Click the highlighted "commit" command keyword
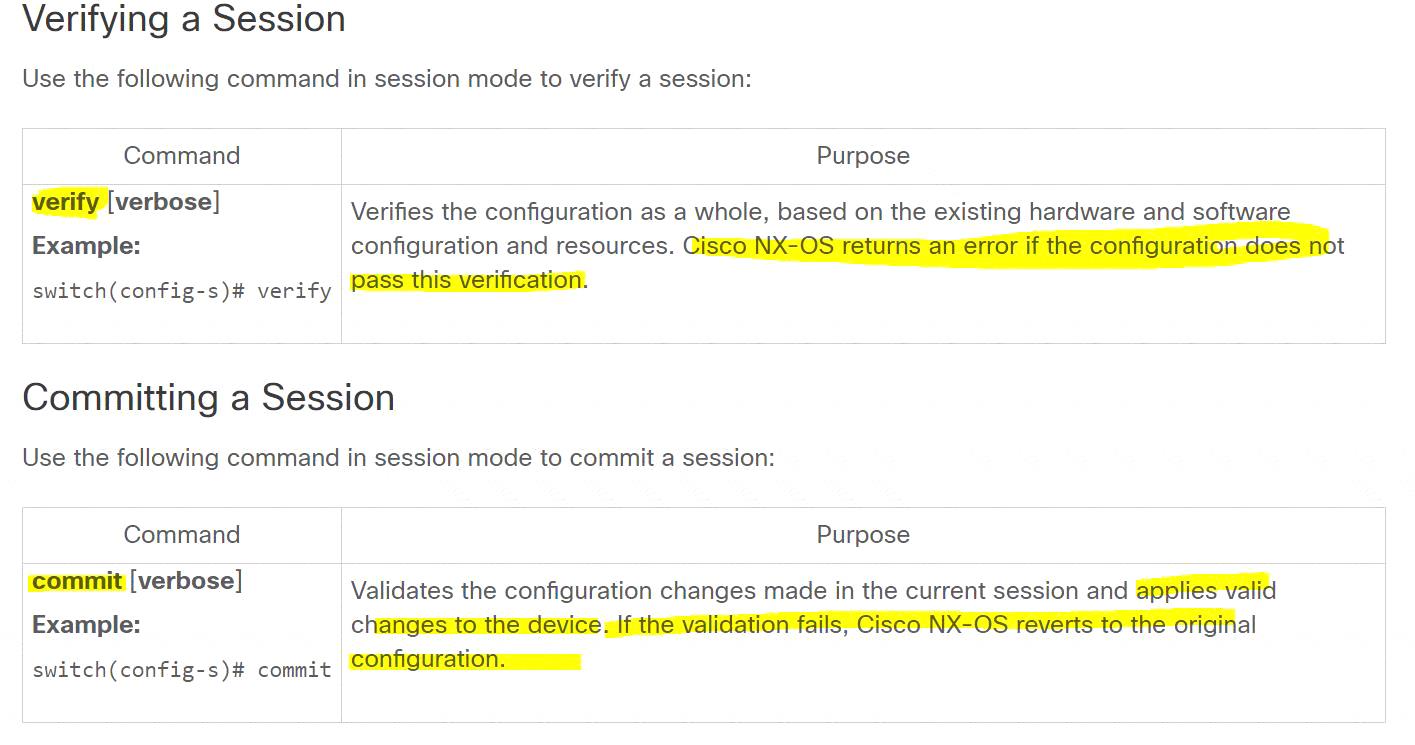The image size is (1415, 745). 77,581
